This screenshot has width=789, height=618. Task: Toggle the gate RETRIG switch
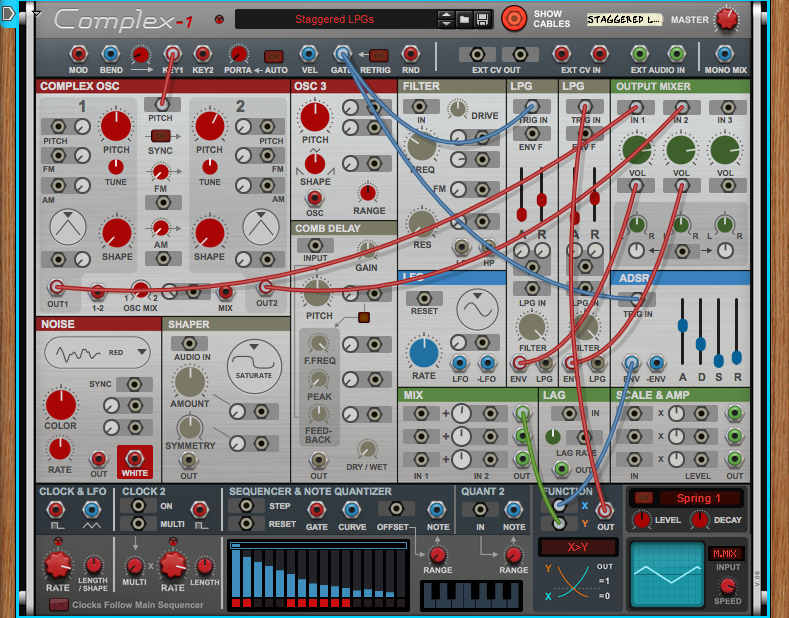378,55
